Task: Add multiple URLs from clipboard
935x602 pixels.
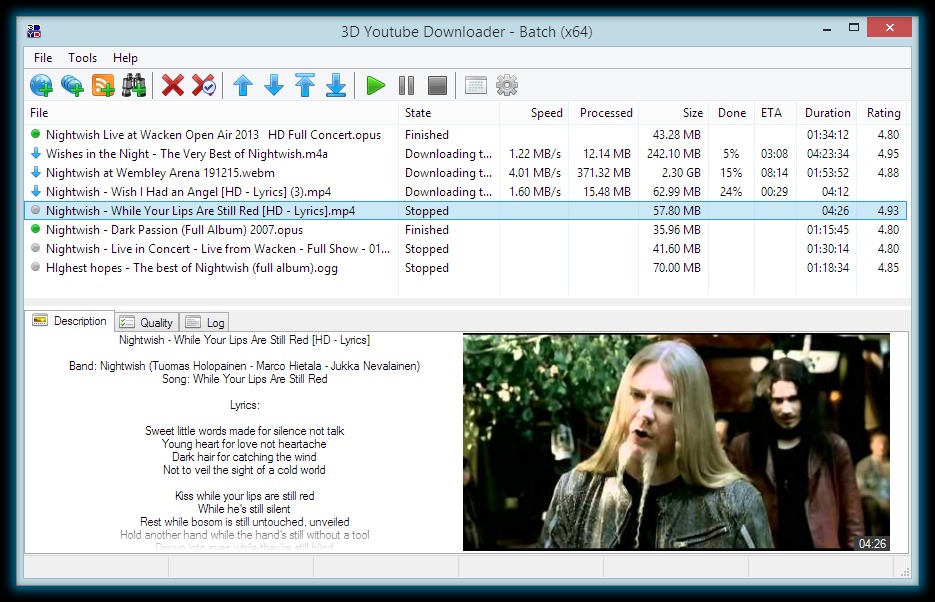Action: click(x=71, y=85)
